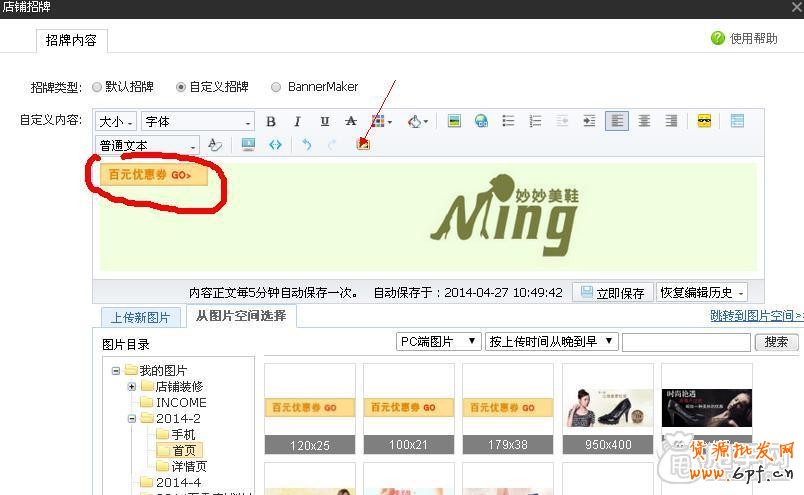
Task: Click the 立即保存 save button
Action: (x=613, y=293)
